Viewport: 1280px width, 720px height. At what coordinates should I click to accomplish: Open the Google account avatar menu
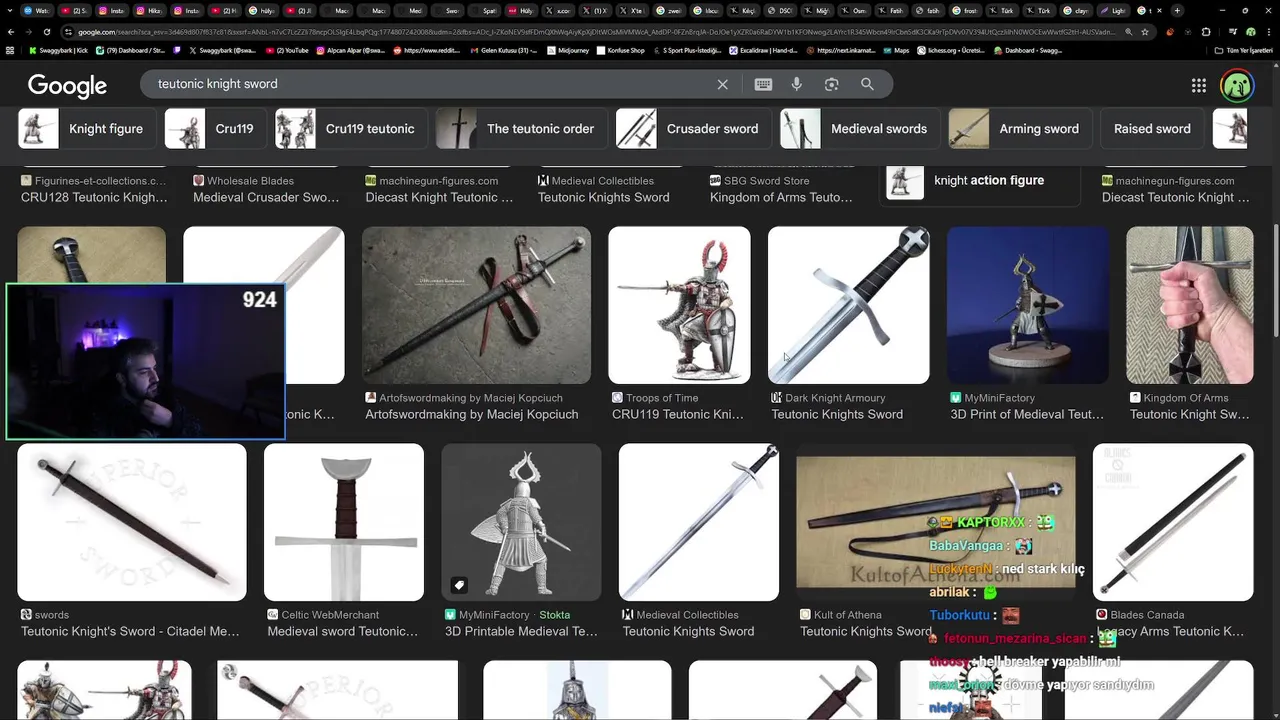click(x=1237, y=86)
